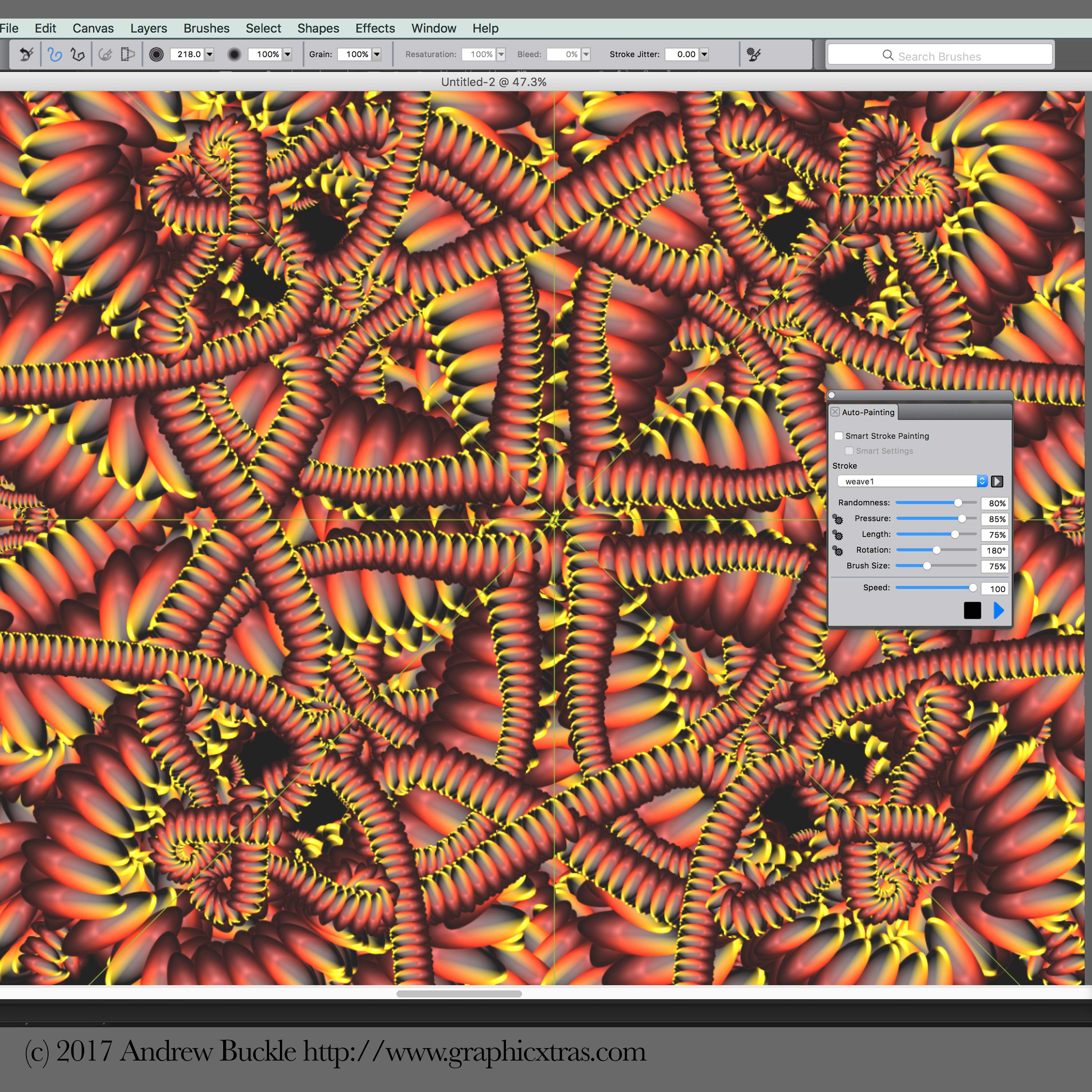Click the Rotation gears icon
Screen dimensions: 1092x1092
838,550
